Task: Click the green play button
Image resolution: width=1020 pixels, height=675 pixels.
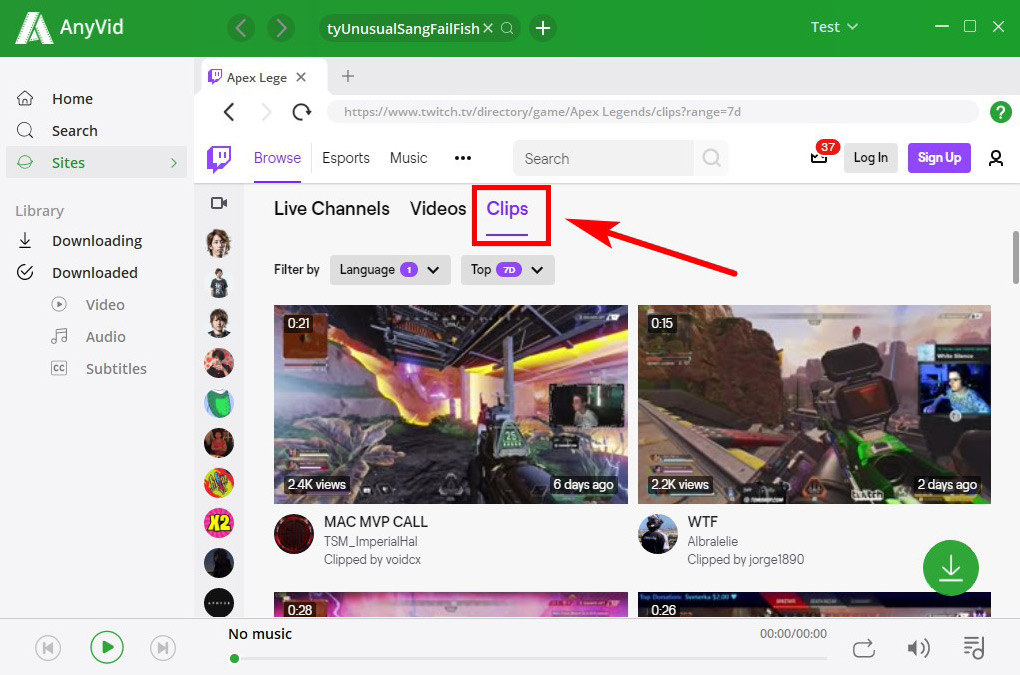Action: 107,647
